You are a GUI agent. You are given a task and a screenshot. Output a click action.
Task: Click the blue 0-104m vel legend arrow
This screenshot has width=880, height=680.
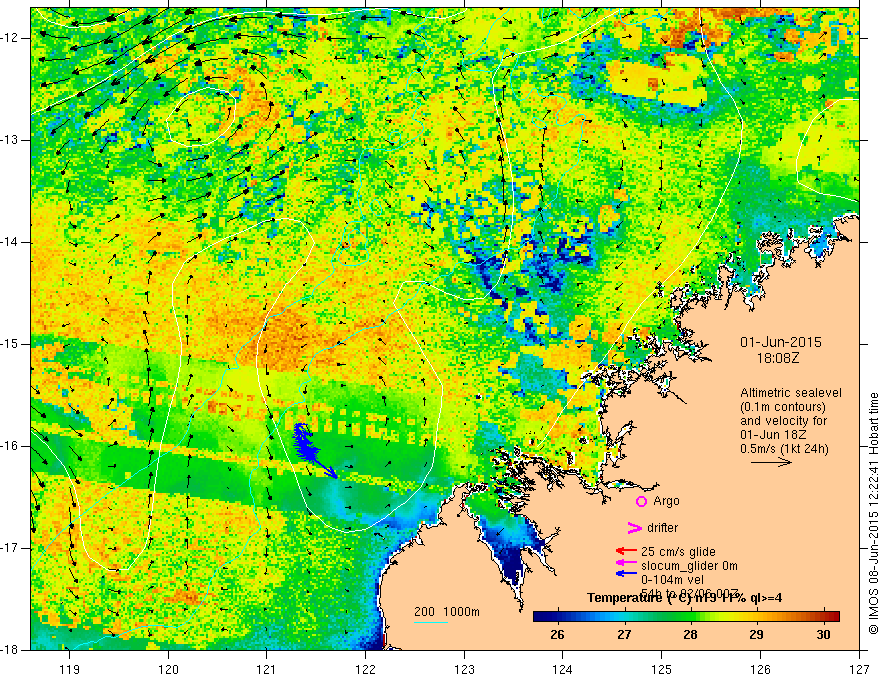point(626,573)
